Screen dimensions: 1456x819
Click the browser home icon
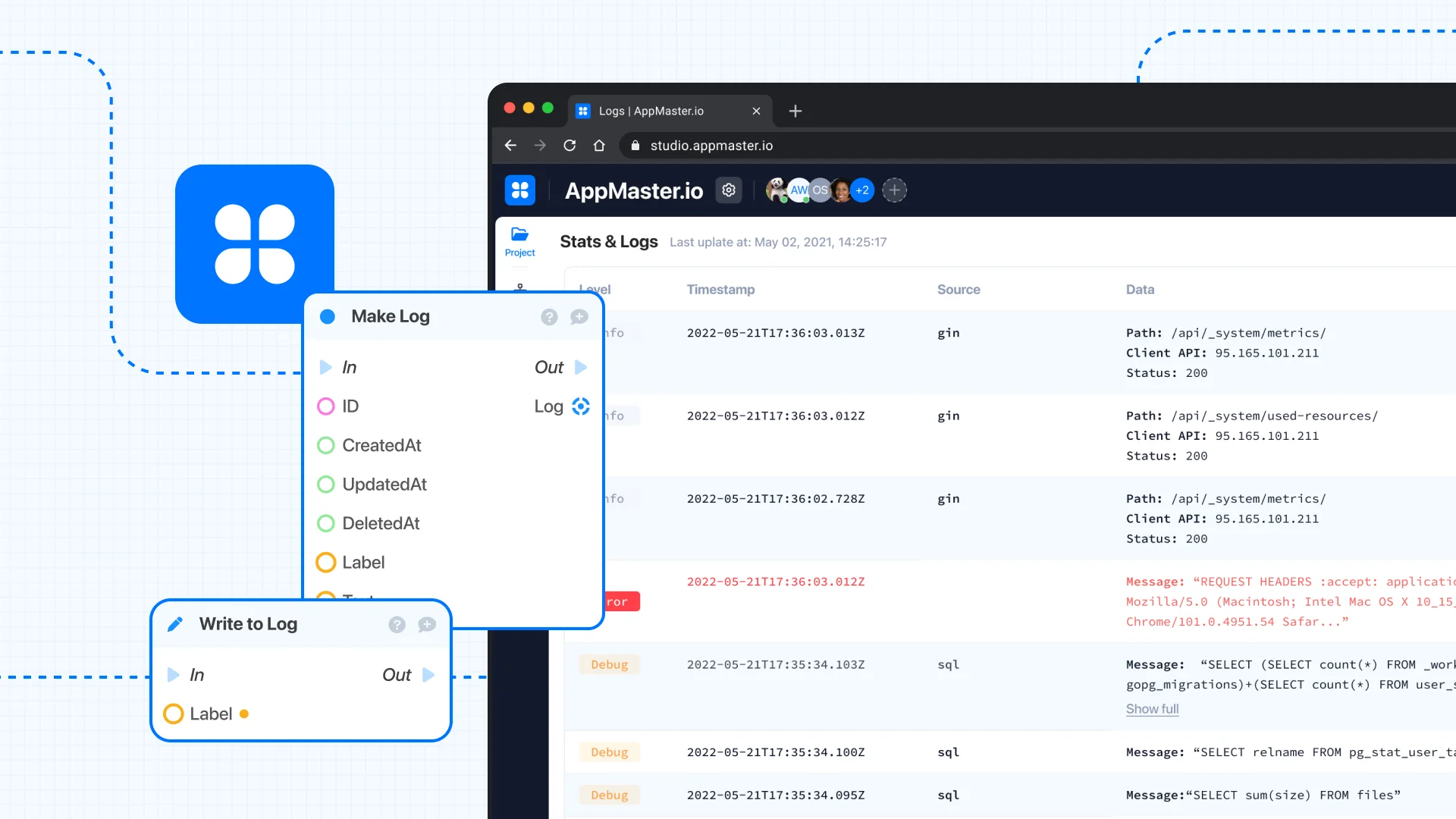[599, 146]
